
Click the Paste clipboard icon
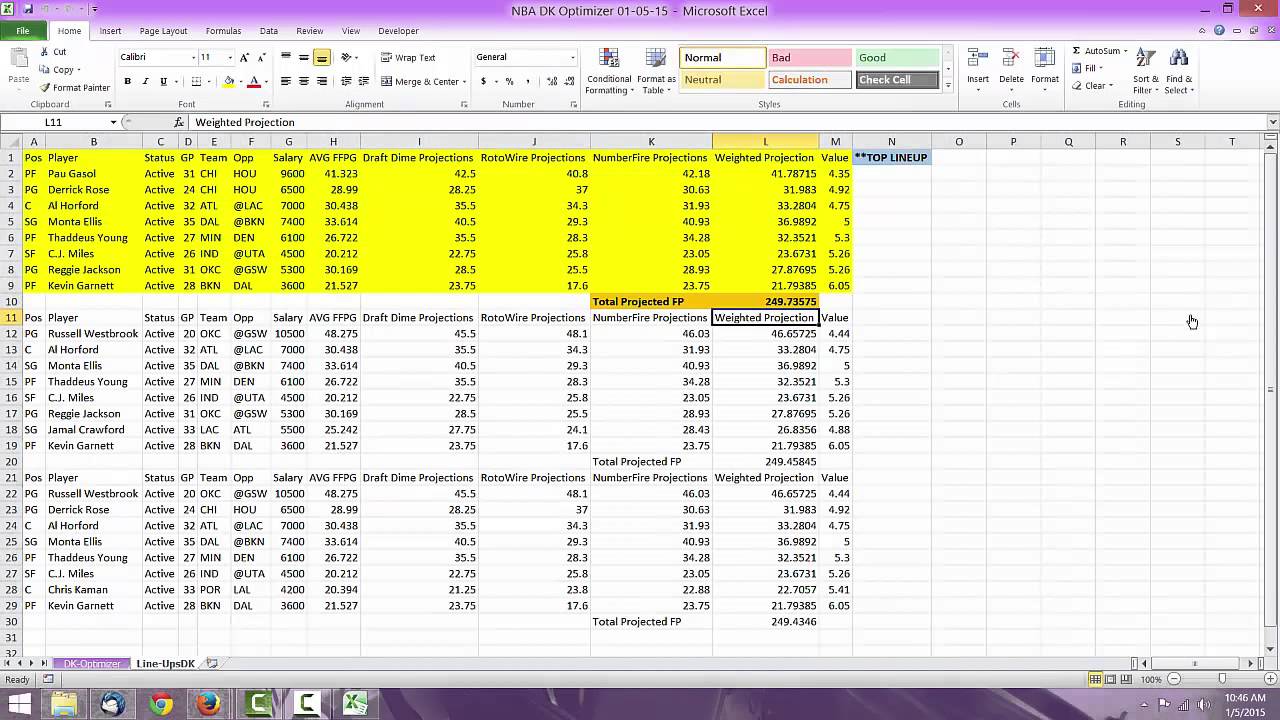tap(18, 58)
